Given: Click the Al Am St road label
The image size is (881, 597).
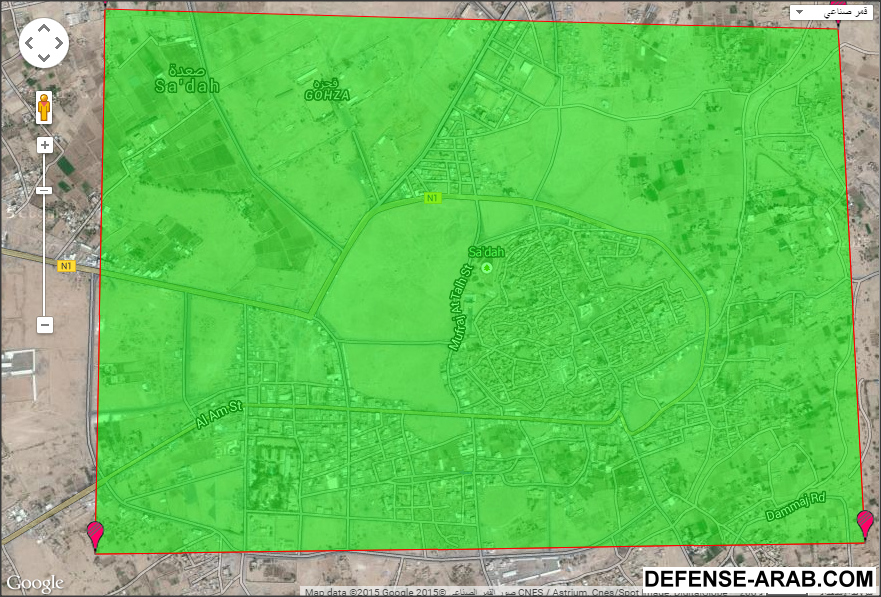Looking at the screenshot, I should click(220, 414).
